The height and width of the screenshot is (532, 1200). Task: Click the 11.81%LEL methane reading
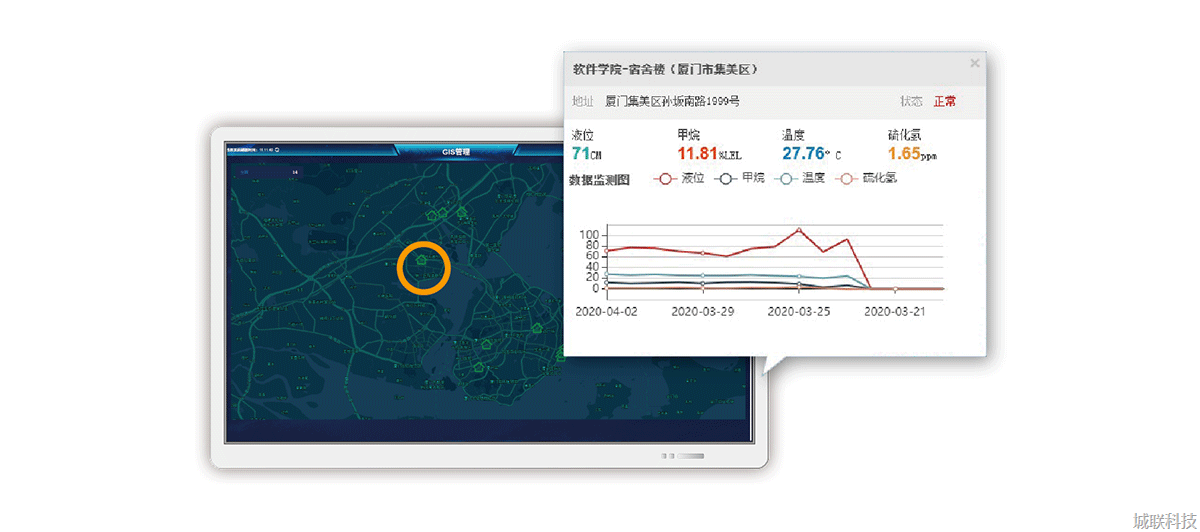pos(710,153)
